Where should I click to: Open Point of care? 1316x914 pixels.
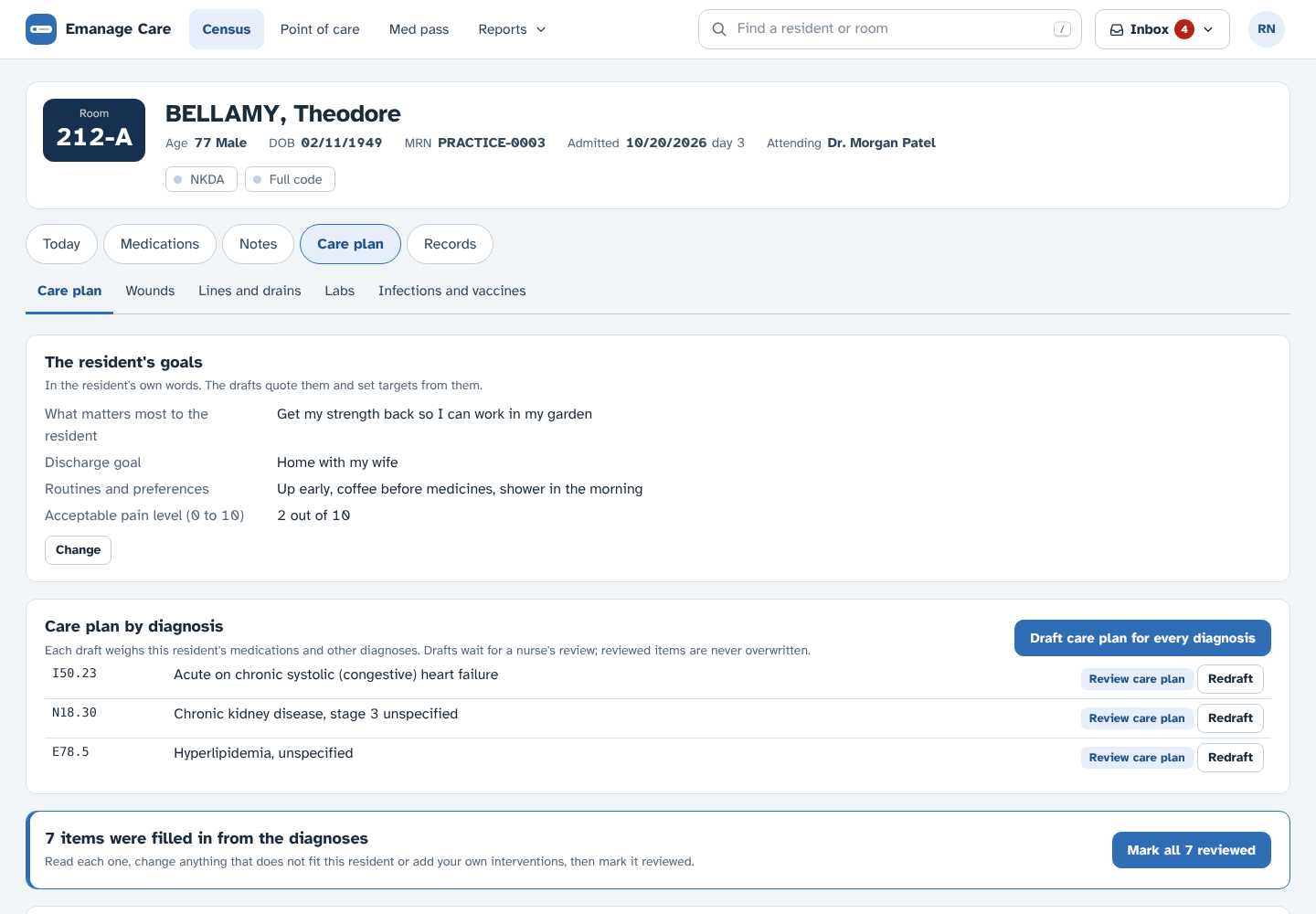tap(320, 29)
